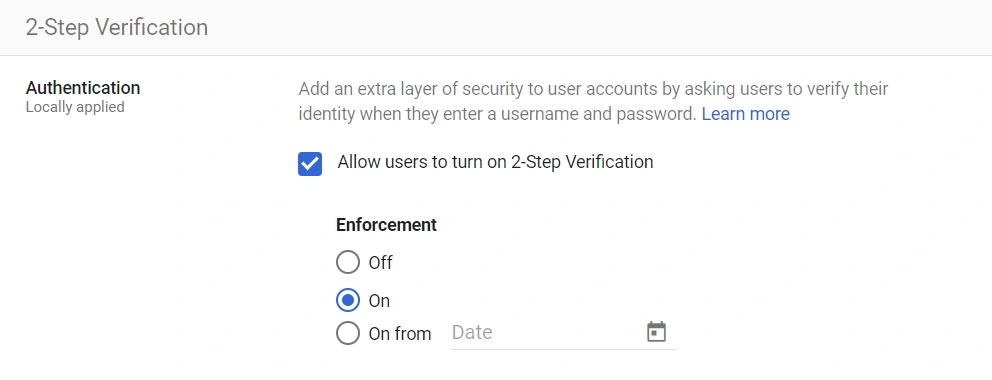Click the Authentication setting title
This screenshot has height=380, width=992.
pyautogui.click(x=83, y=87)
